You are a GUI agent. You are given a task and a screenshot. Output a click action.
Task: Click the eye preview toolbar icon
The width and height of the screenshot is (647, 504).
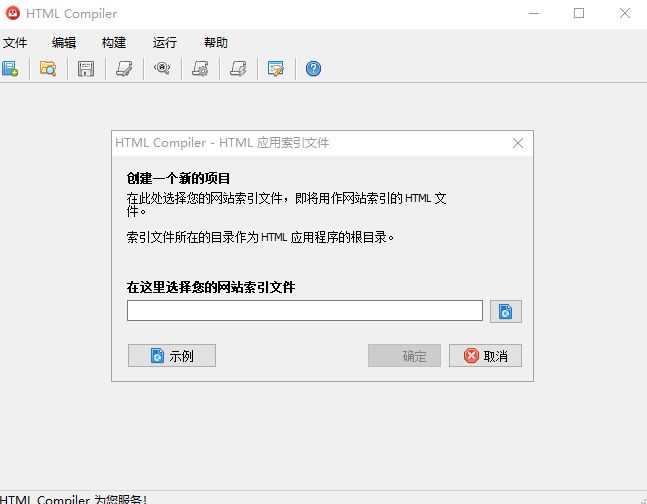(161, 69)
